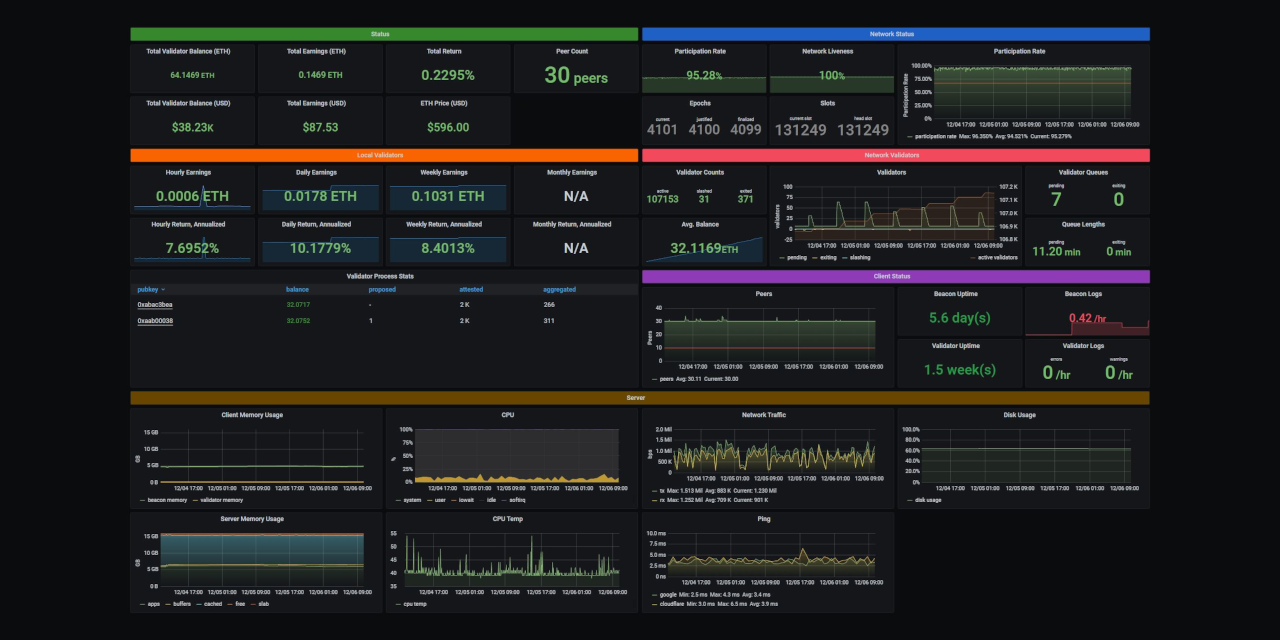Hide the cached series in Server Memory Usage
This screenshot has height=640, width=1280.
click(x=210, y=603)
